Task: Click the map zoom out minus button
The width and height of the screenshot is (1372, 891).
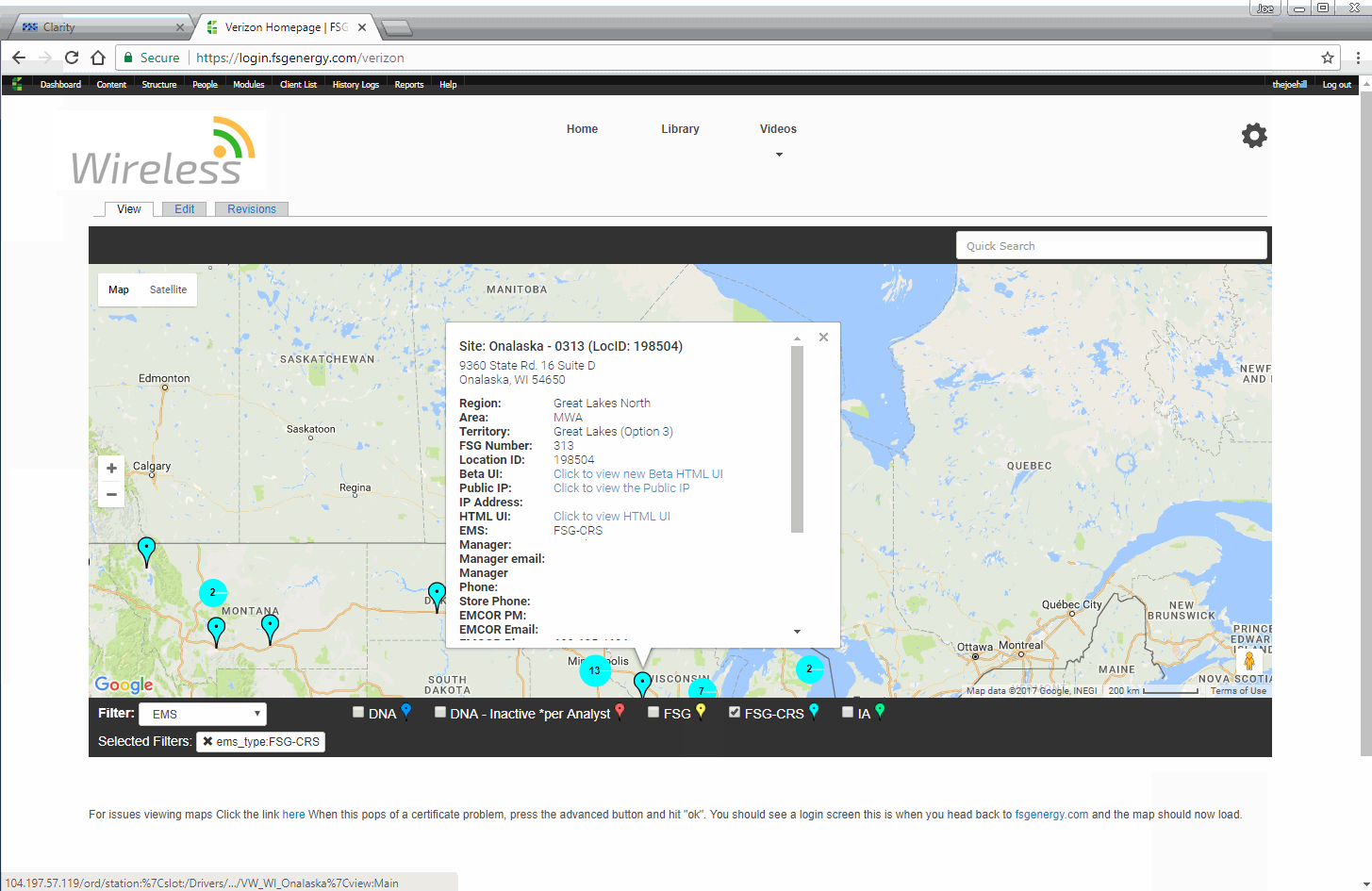Action: [x=111, y=494]
